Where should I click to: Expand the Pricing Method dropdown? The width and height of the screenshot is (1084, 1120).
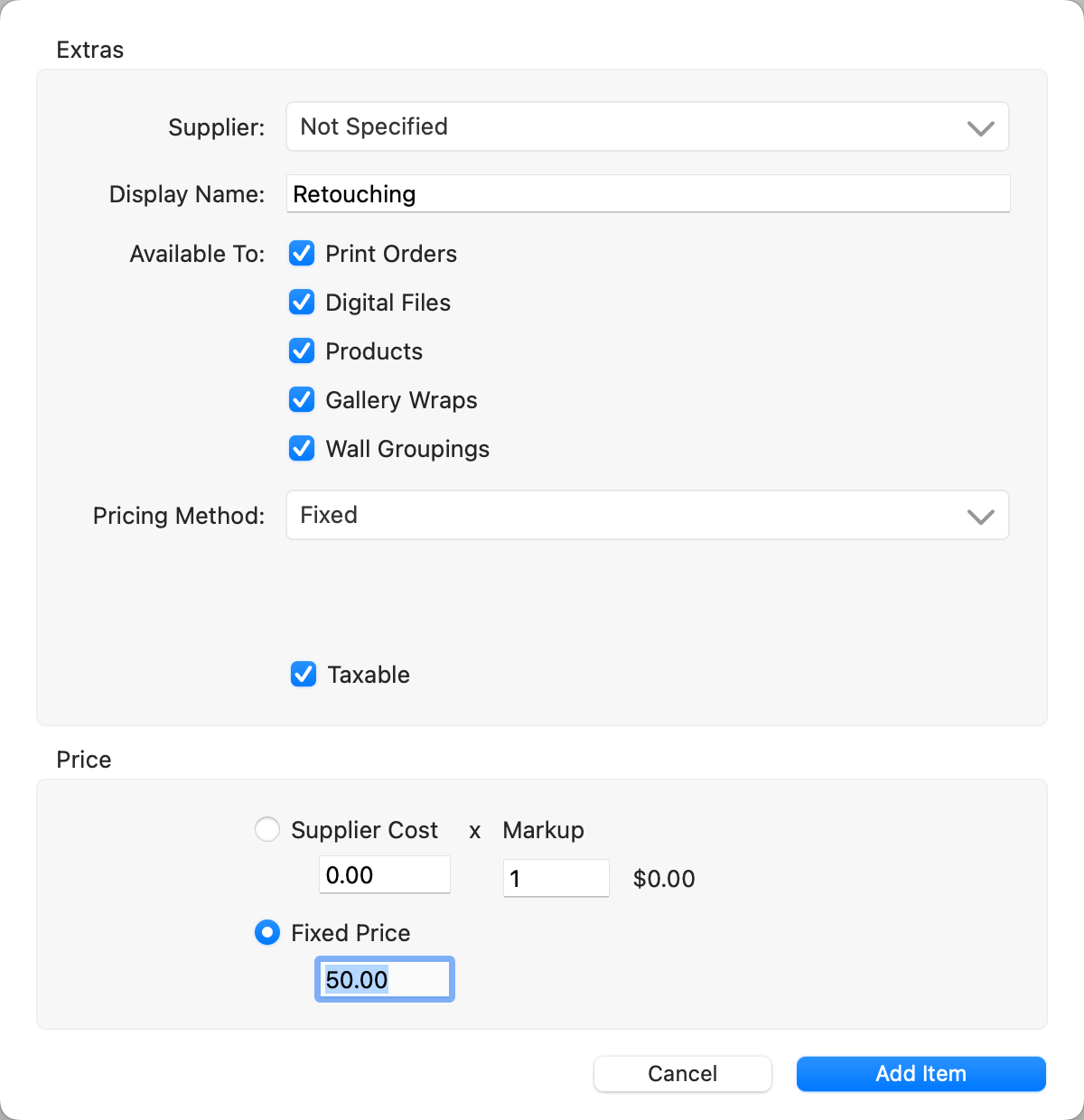(x=647, y=515)
